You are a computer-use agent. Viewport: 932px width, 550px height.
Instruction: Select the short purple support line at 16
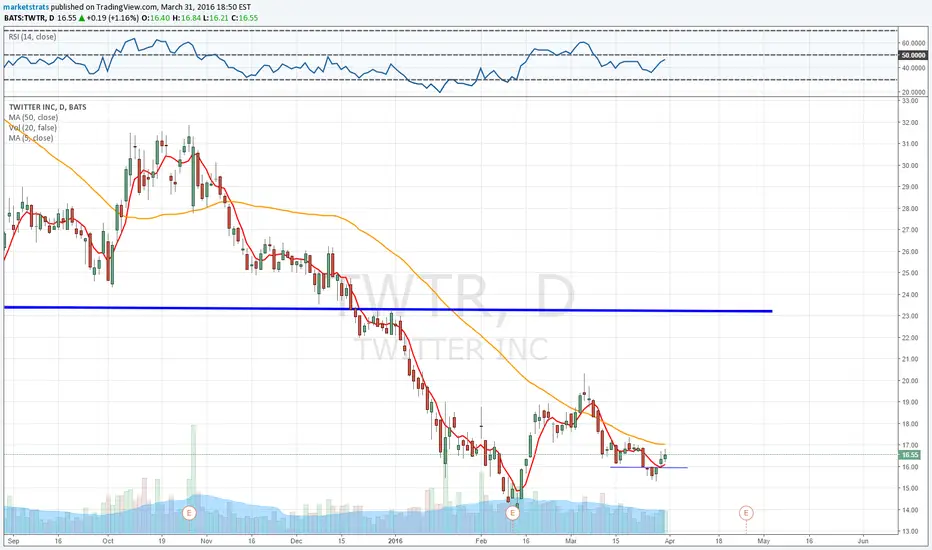pos(648,467)
